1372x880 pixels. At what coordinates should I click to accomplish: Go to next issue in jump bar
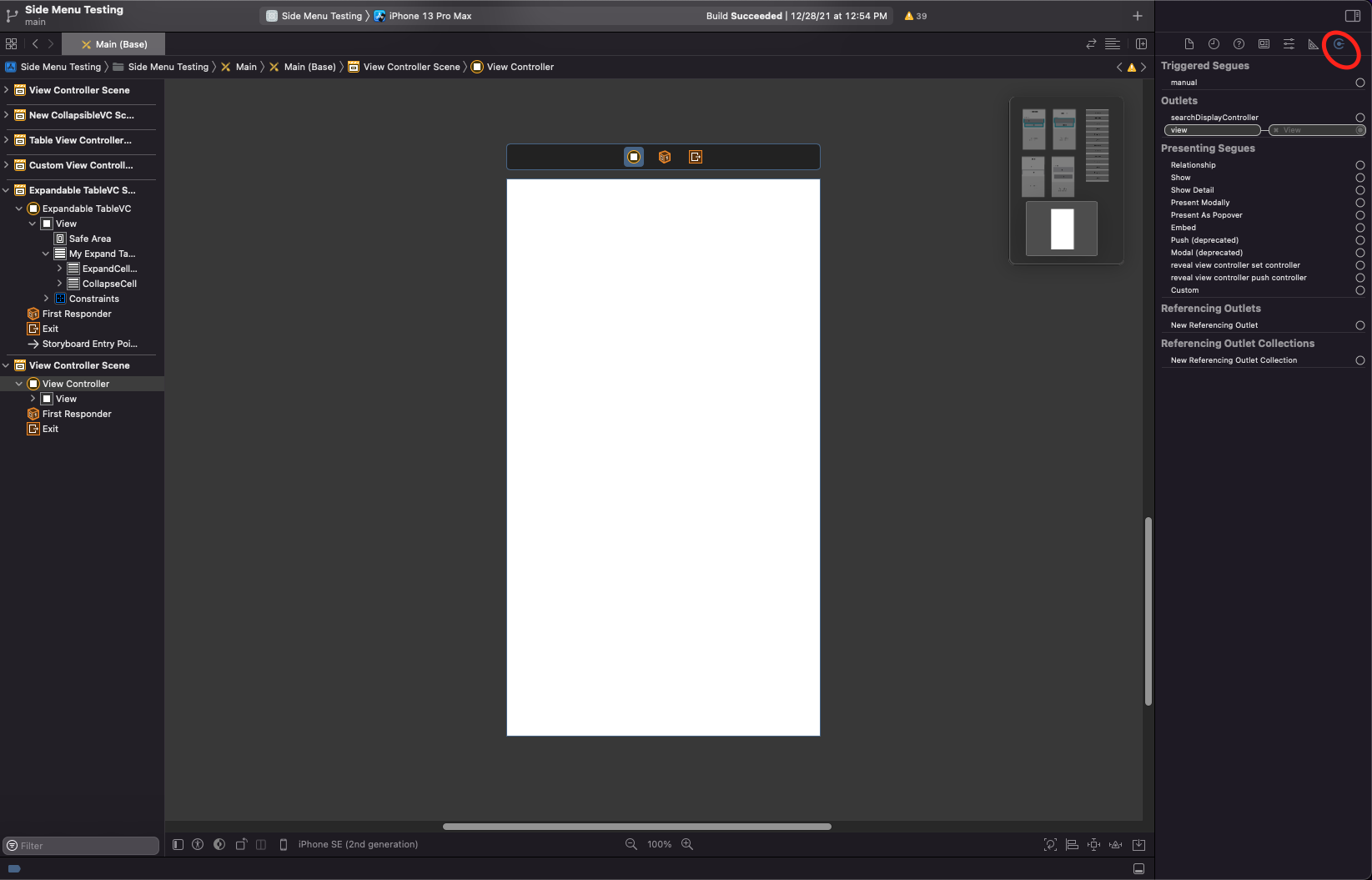1143,68
